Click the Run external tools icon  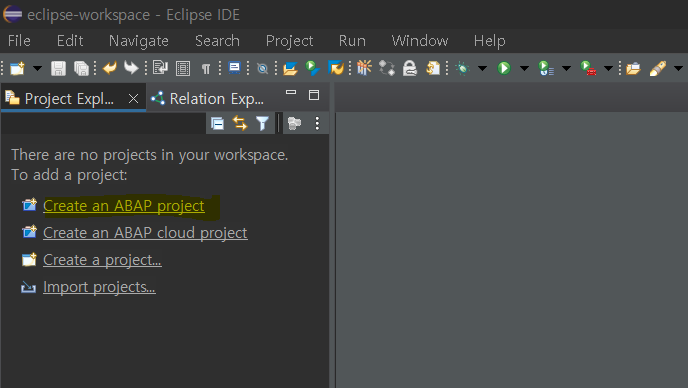click(588, 68)
